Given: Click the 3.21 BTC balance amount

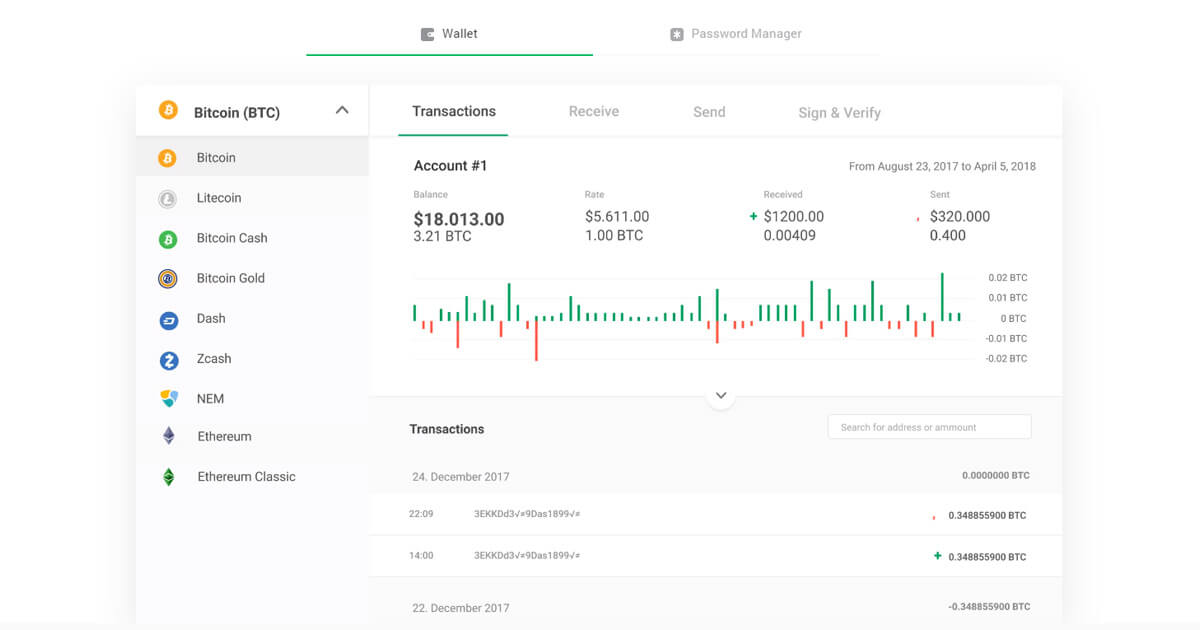Looking at the screenshot, I should [x=442, y=237].
